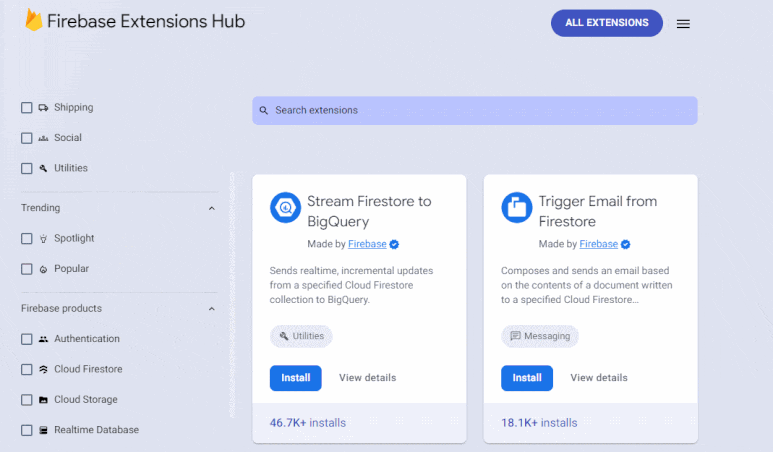Focus the Search extensions field
The image size is (773, 452).
click(x=475, y=110)
